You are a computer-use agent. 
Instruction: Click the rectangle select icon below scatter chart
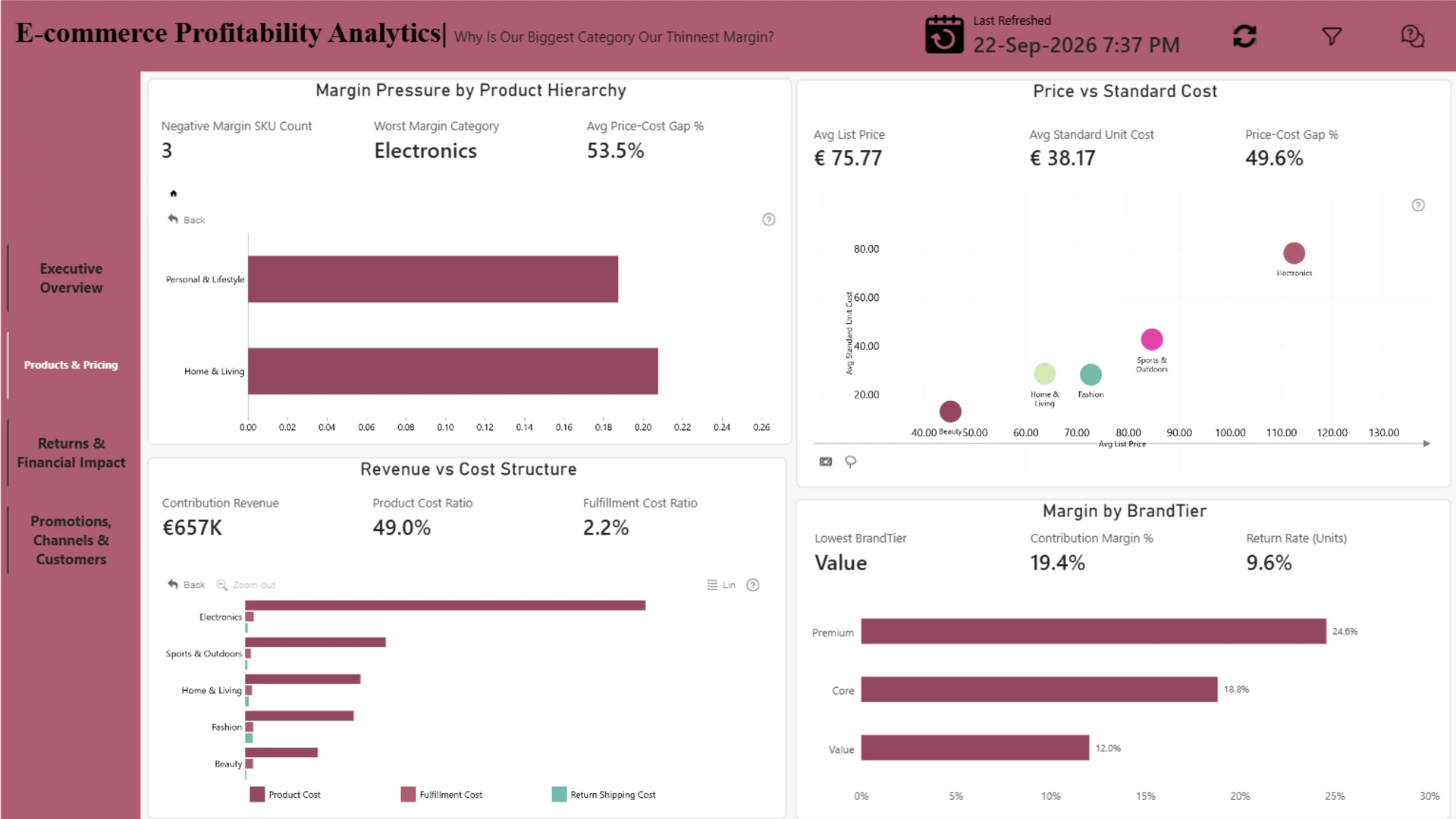826,462
